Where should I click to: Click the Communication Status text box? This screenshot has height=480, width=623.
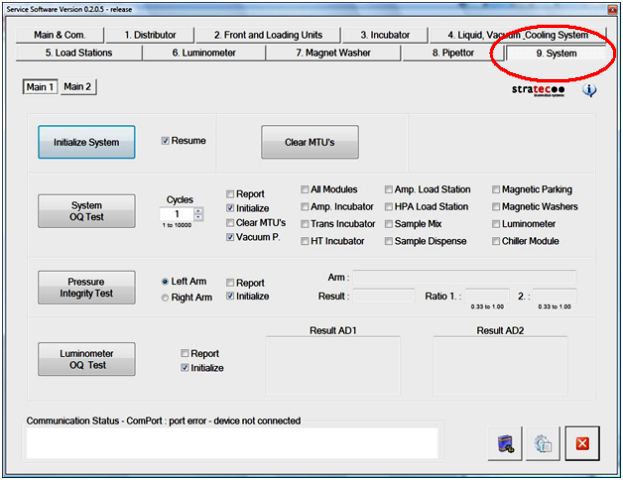tap(232, 443)
